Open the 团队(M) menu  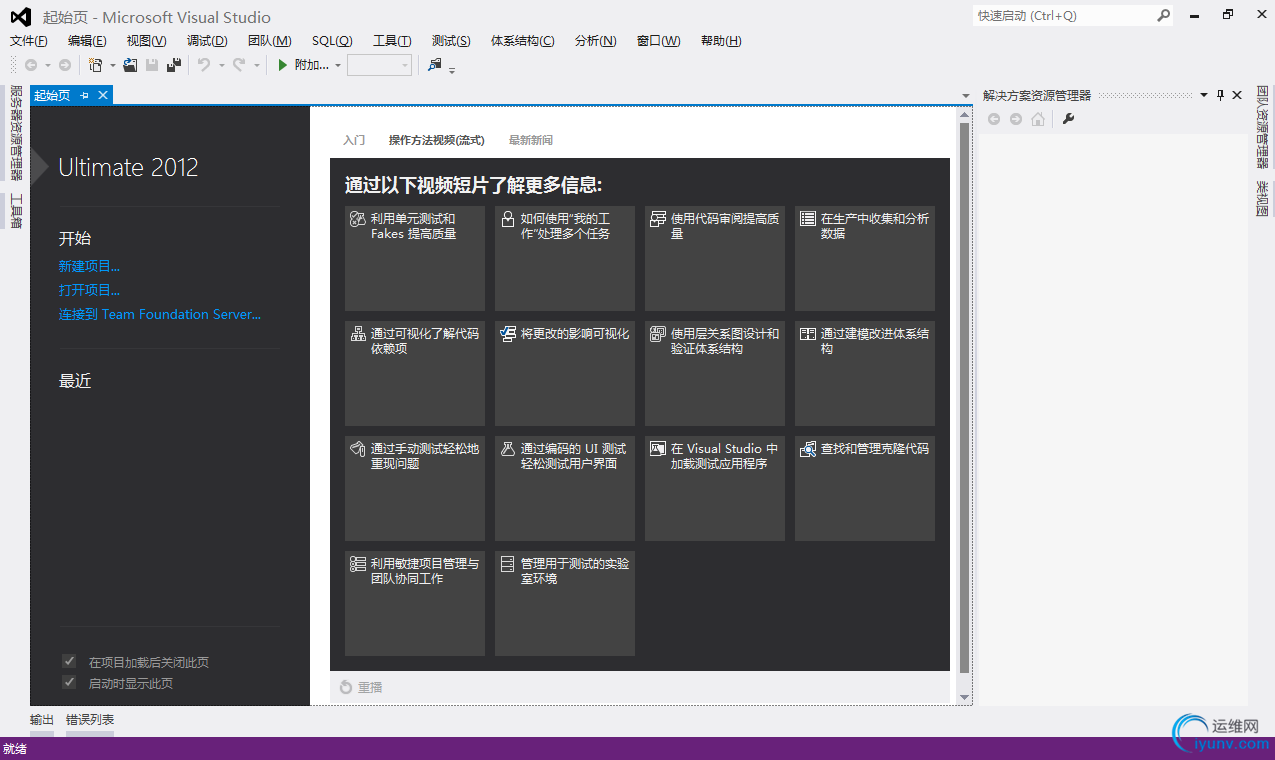[270, 41]
